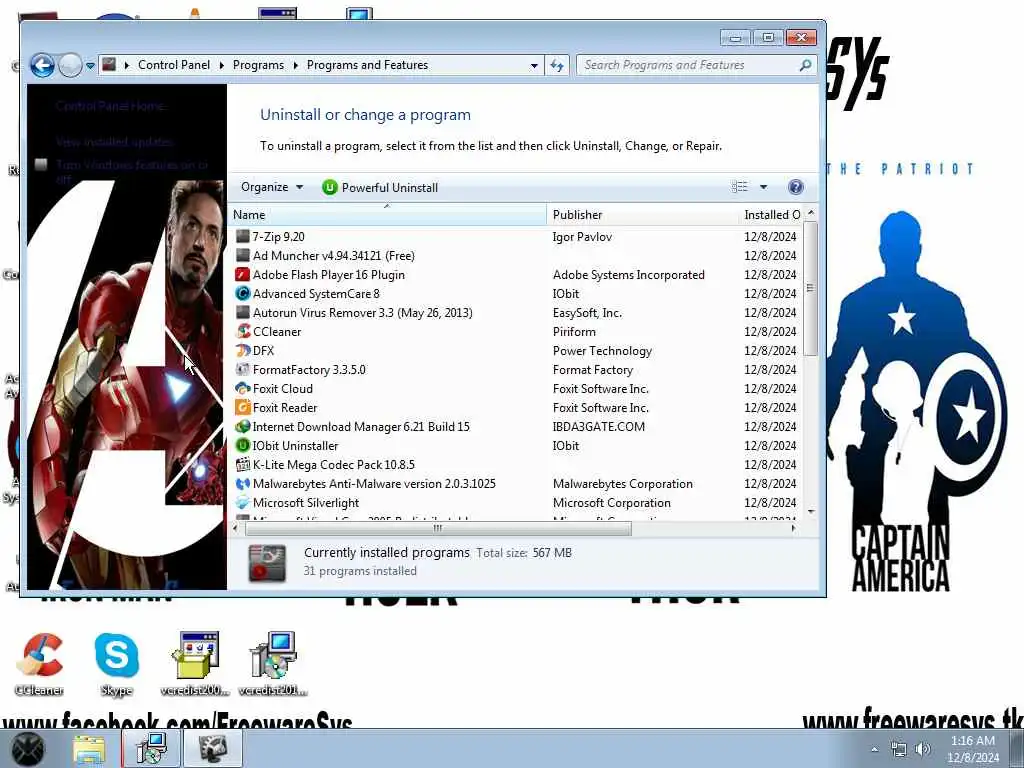The width and height of the screenshot is (1024, 768).
Task: Go to Control Panel breadcrumb
Action: pyautogui.click(x=174, y=65)
